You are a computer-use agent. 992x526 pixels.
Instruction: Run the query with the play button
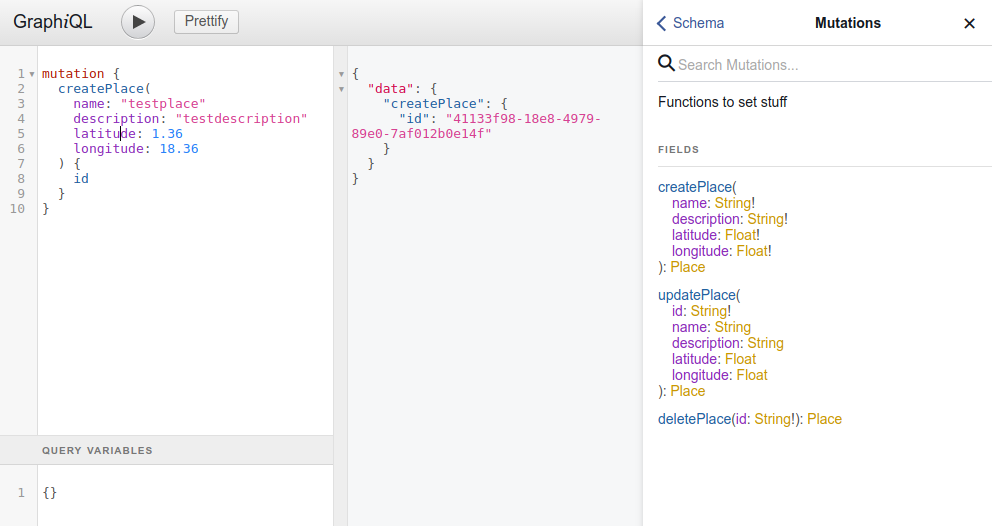(138, 22)
